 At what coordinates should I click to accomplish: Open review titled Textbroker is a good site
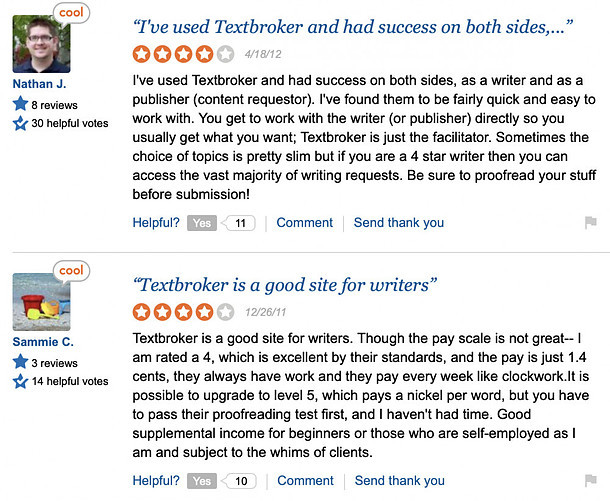click(285, 285)
